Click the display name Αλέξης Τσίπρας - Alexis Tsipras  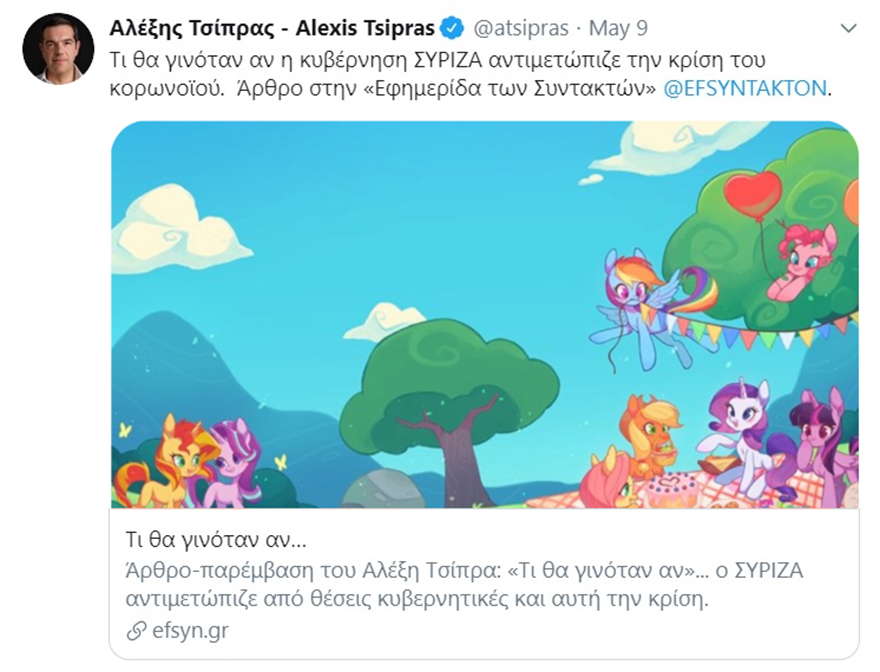(272, 28)
